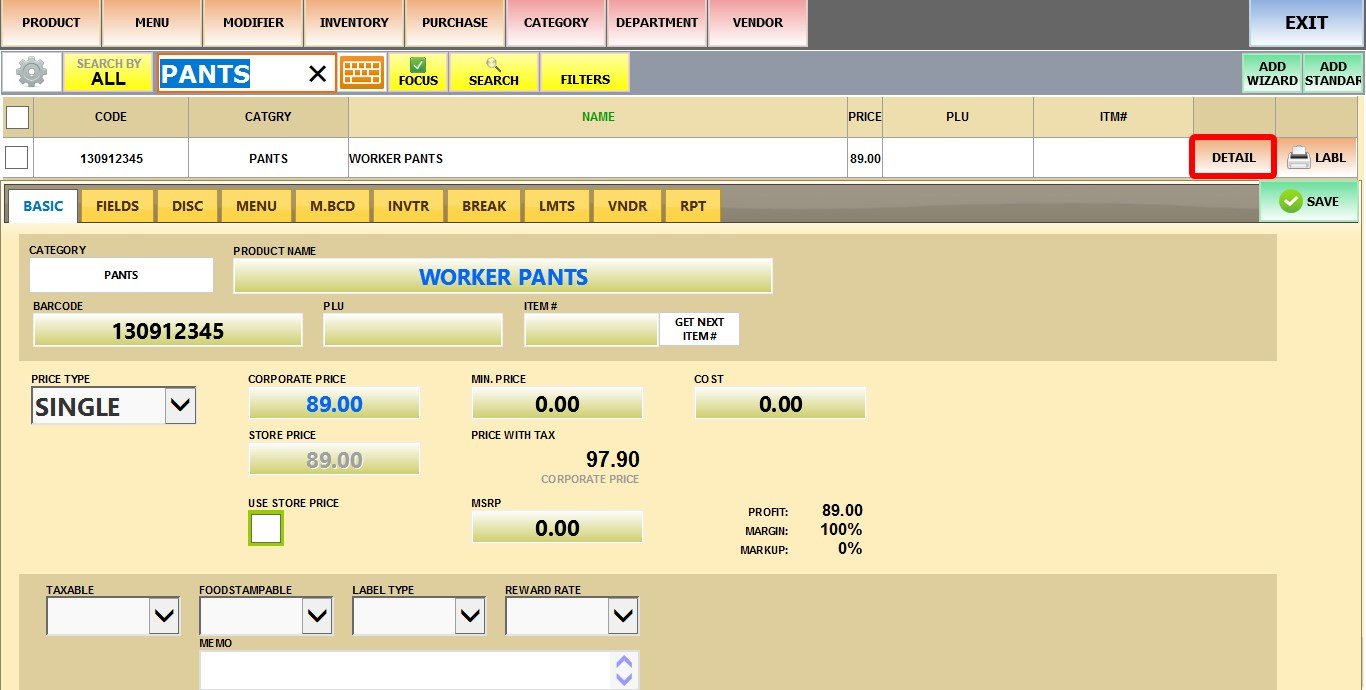Click the Corporate Price field
Screen dimensions: 1366x690
(x=334, y=404)
